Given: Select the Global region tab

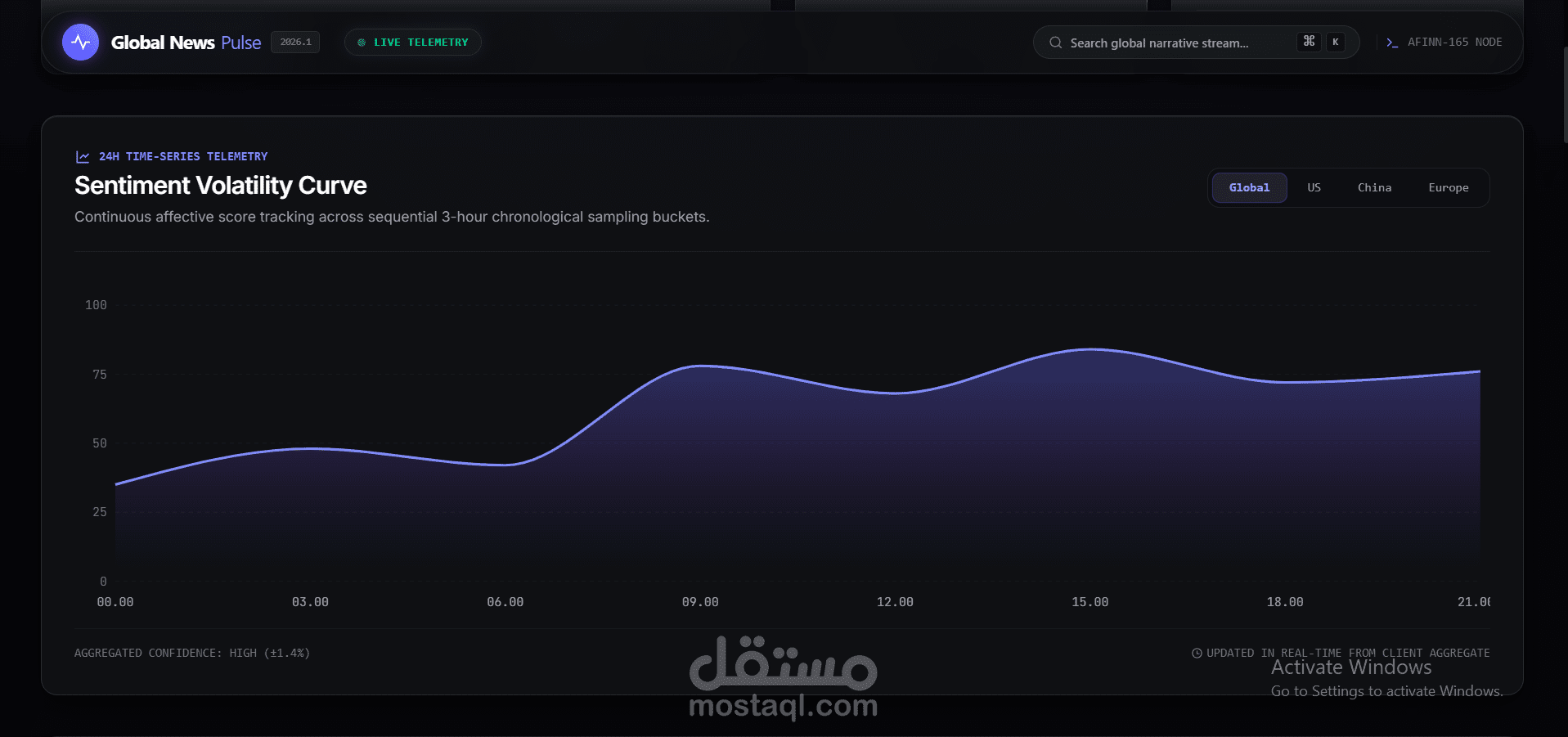Looking at the screenshot, I should tap(1249, 187).
